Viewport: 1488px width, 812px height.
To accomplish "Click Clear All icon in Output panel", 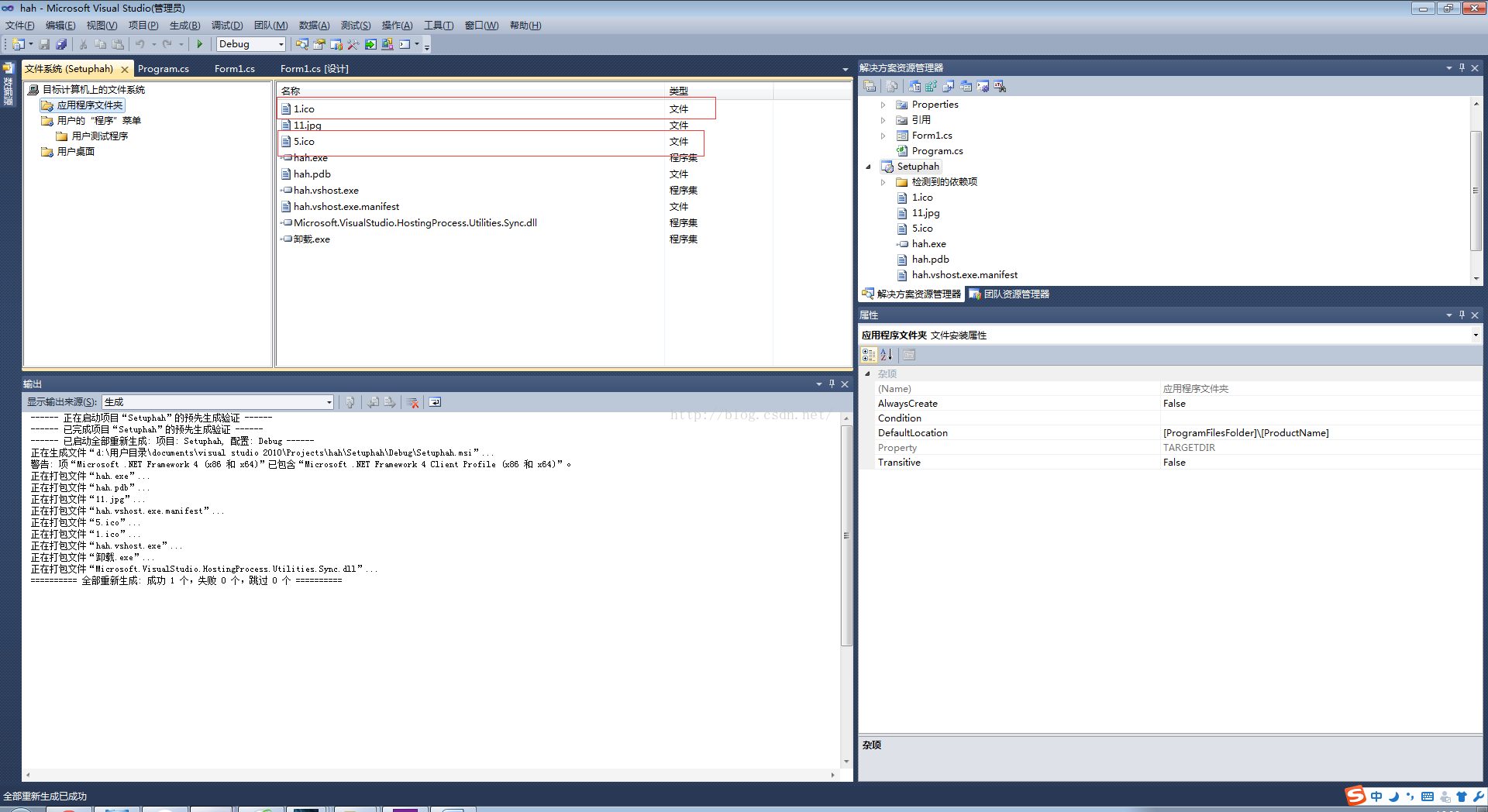I will 413,402.
